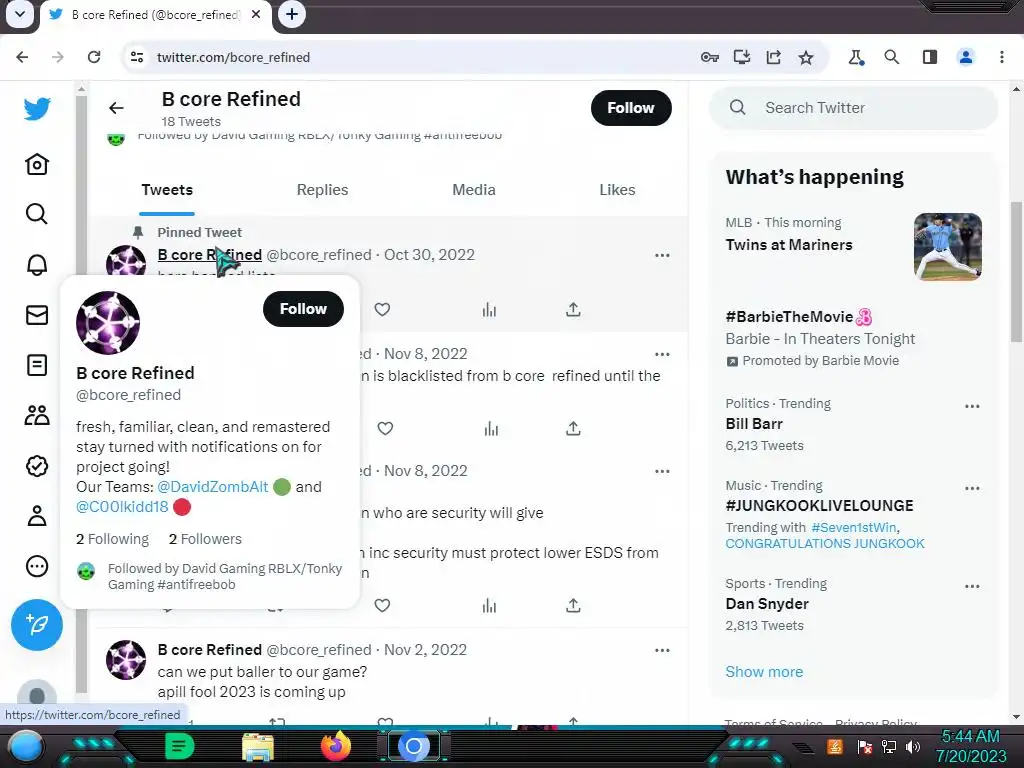
Task: Click the taskbar Start orb
Action: [25, 748]
